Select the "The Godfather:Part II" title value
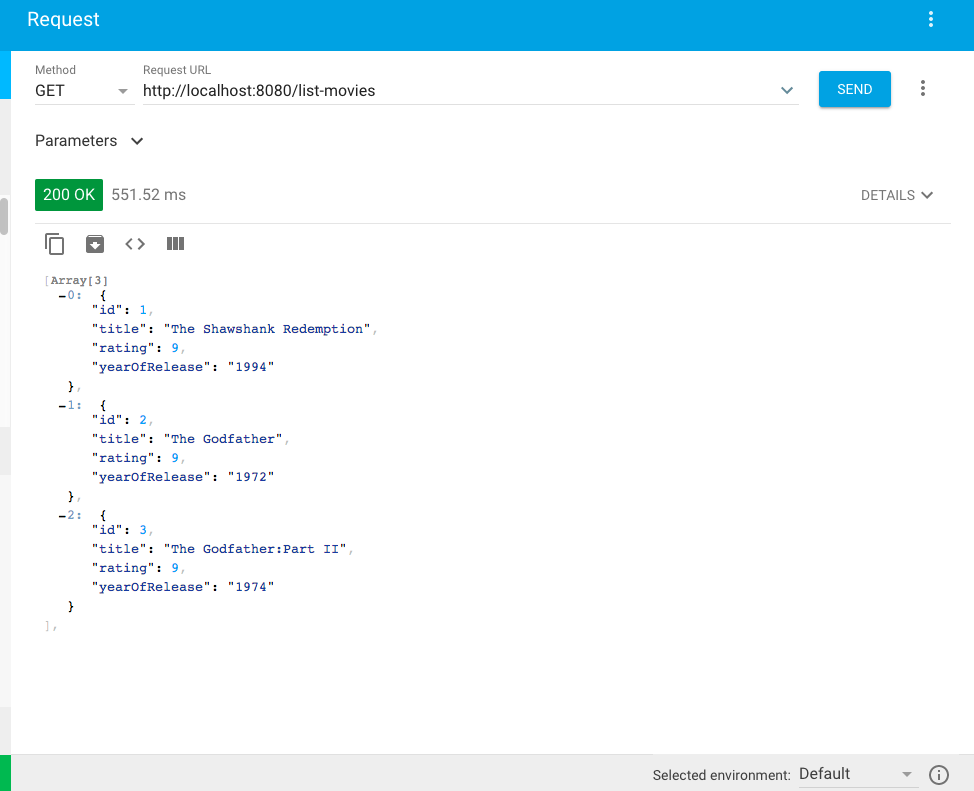The height and width of the screenshot is (791, 974). coord(255,549)
